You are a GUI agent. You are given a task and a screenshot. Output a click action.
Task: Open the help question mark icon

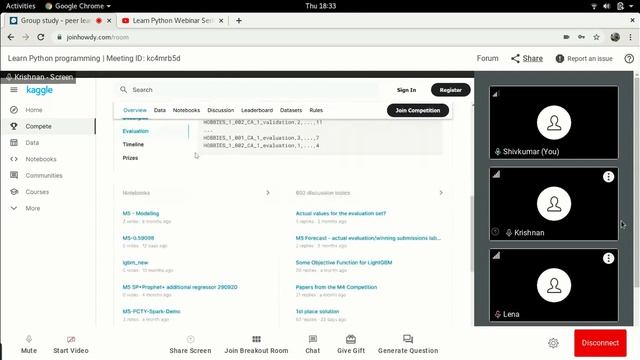629,58
